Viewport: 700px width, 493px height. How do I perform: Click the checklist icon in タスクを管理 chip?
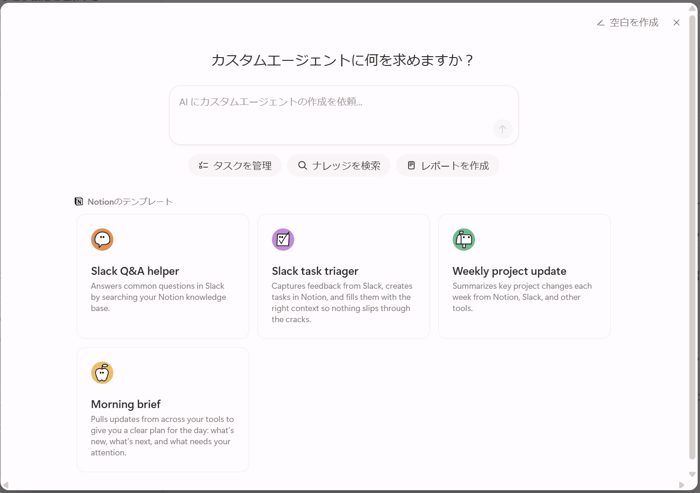pyautogui.click(x=203, y=166)
